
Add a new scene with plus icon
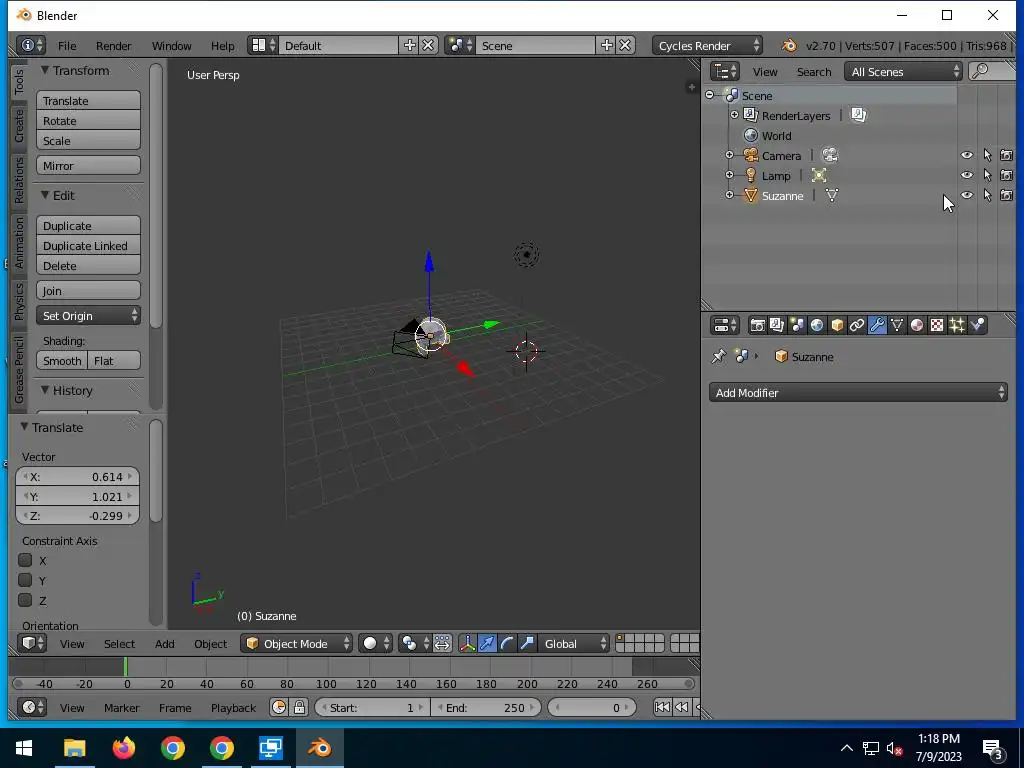[x=607, y=45]
